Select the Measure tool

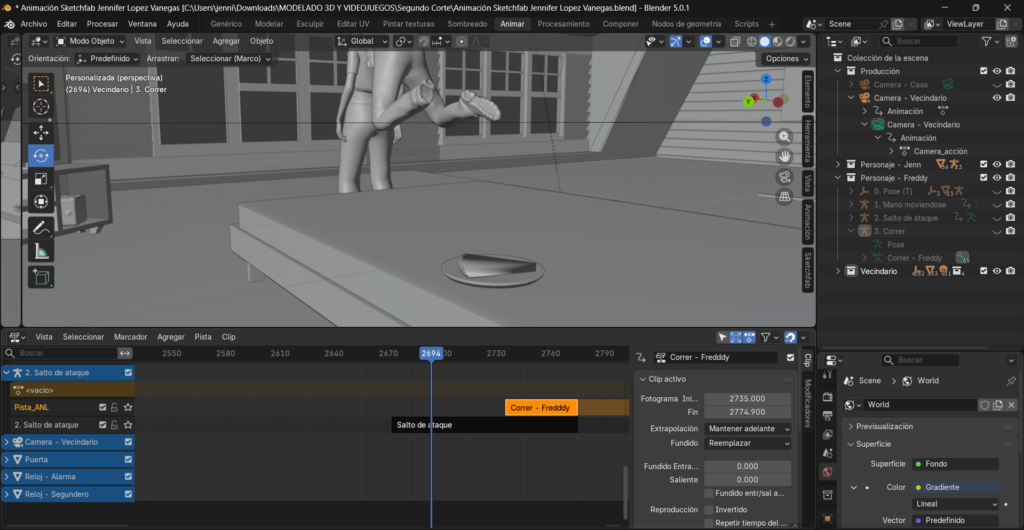[x=41, y=251]
